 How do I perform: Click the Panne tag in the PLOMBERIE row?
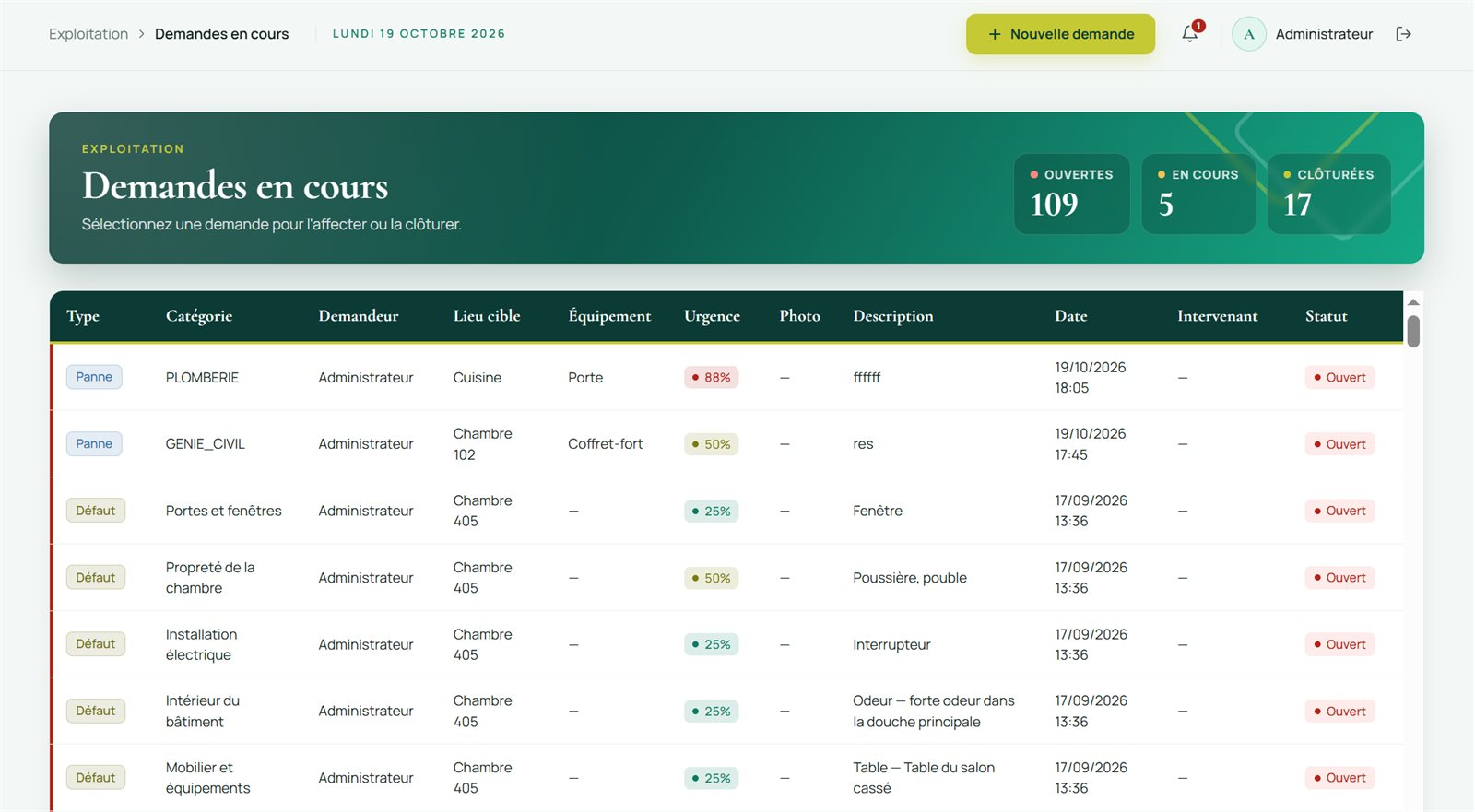(x=94, y=377)
